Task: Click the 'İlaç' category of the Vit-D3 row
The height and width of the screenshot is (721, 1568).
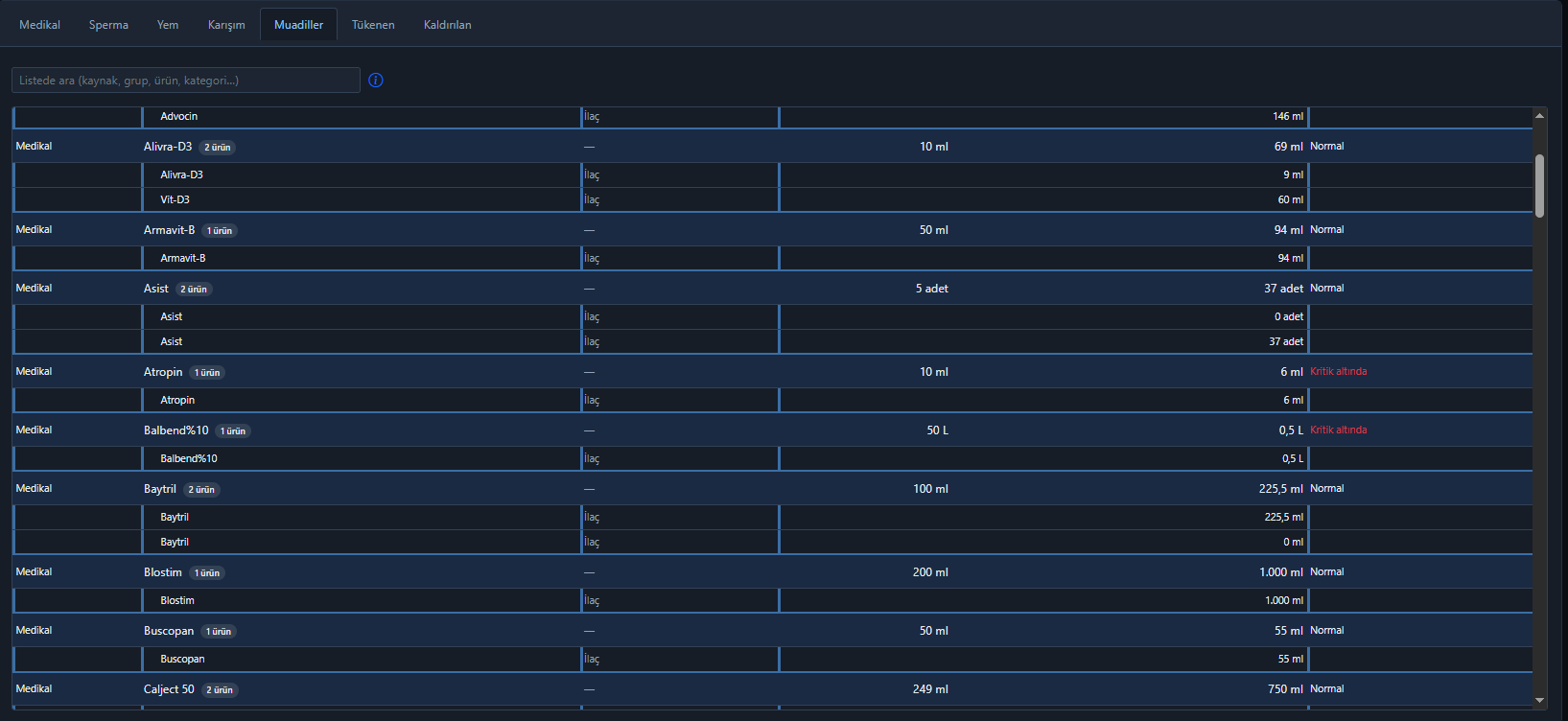Action: click(592, 200)
